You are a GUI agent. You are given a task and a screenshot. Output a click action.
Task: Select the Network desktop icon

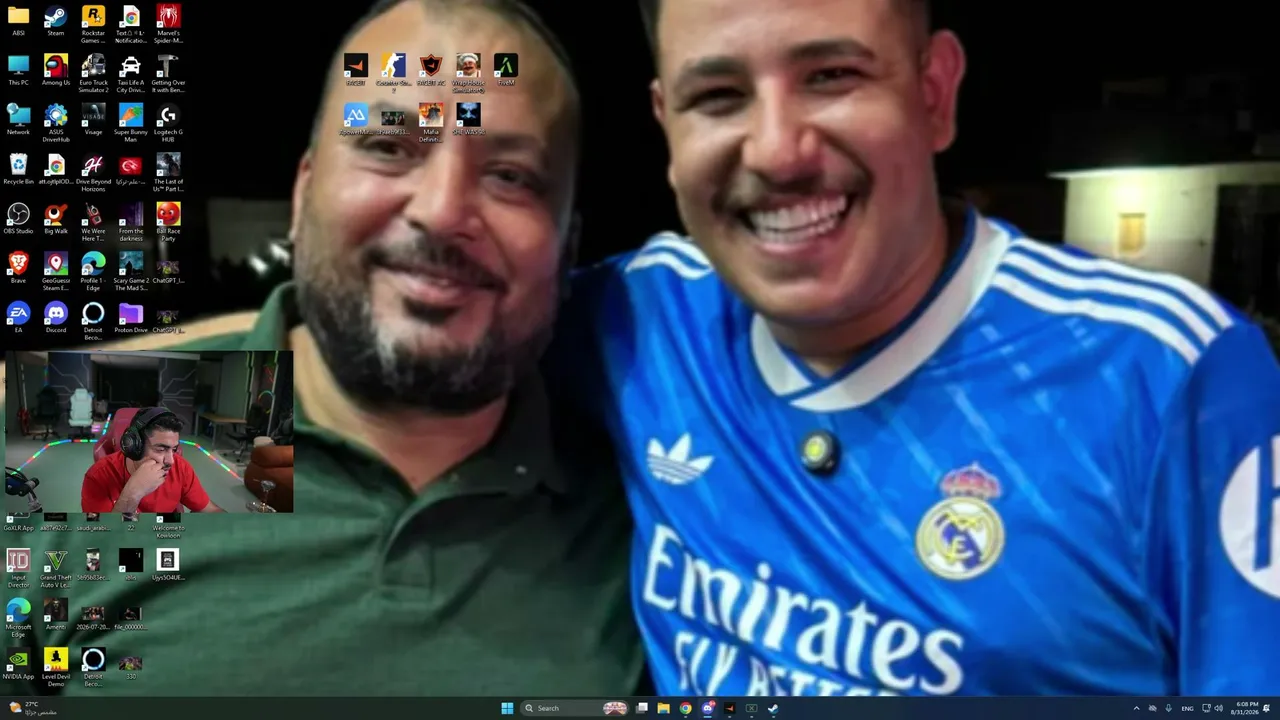coord(18,120)
